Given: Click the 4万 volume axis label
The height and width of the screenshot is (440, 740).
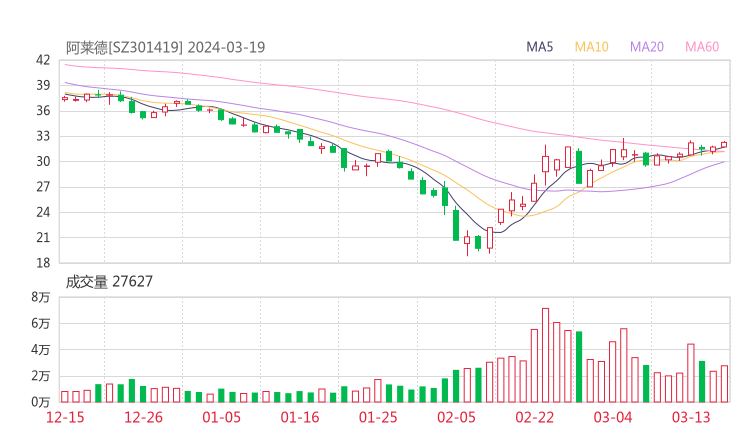Looking at the screenshot, I should pyautogui.click(x=41, y=350).
